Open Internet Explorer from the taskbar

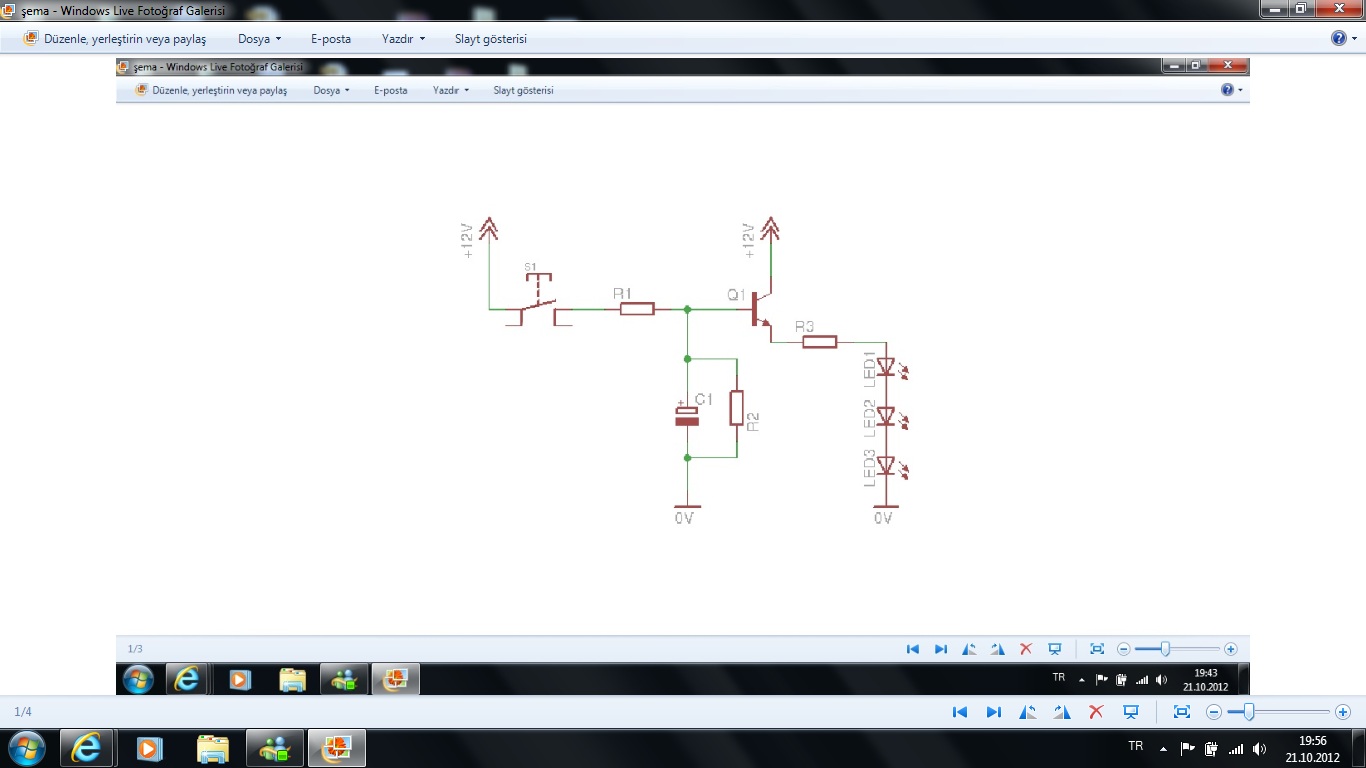click(x=86, y=748)
